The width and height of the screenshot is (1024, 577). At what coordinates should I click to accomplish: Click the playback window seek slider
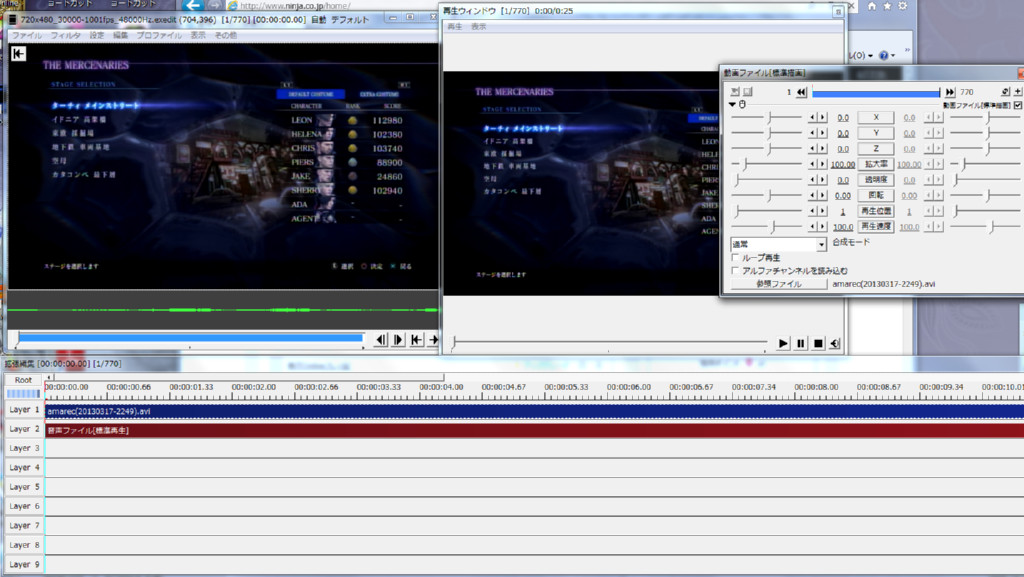tap(610, 341)
